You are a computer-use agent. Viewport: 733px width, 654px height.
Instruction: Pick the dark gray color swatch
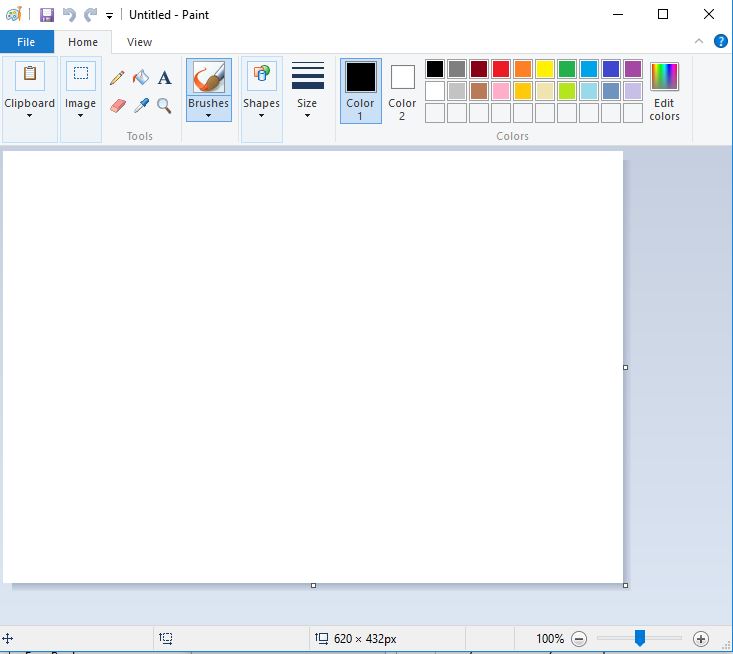click(457, 69)
